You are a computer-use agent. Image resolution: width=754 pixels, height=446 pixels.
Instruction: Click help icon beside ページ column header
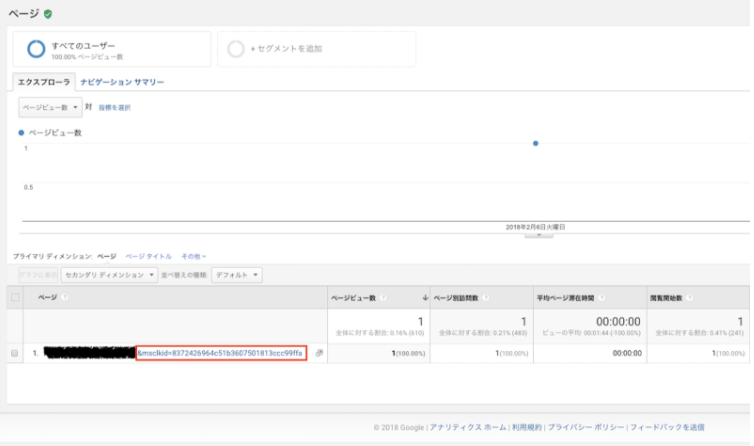(x=66, y=297)
